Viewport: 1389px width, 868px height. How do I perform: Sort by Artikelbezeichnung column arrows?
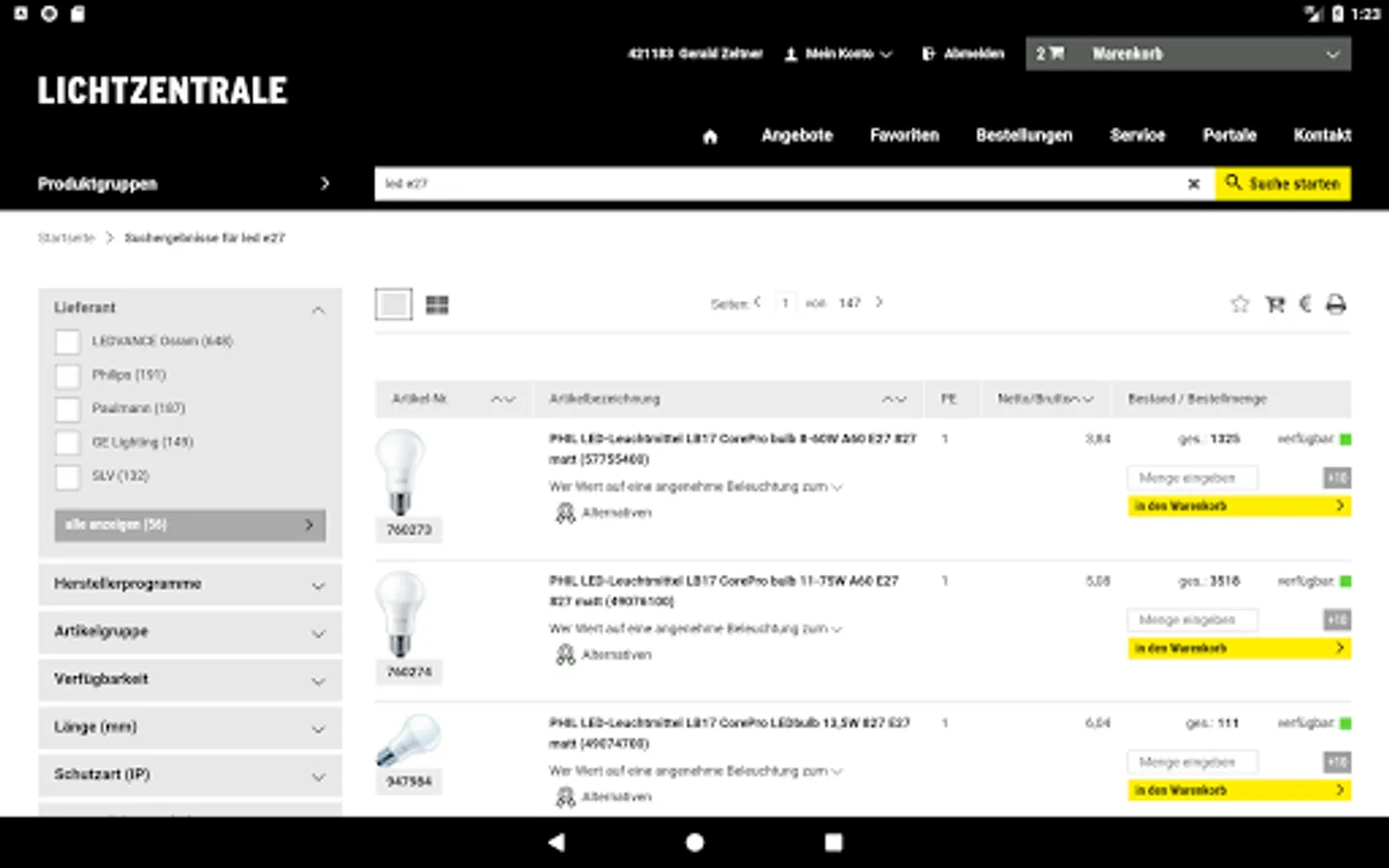(894, 399)
